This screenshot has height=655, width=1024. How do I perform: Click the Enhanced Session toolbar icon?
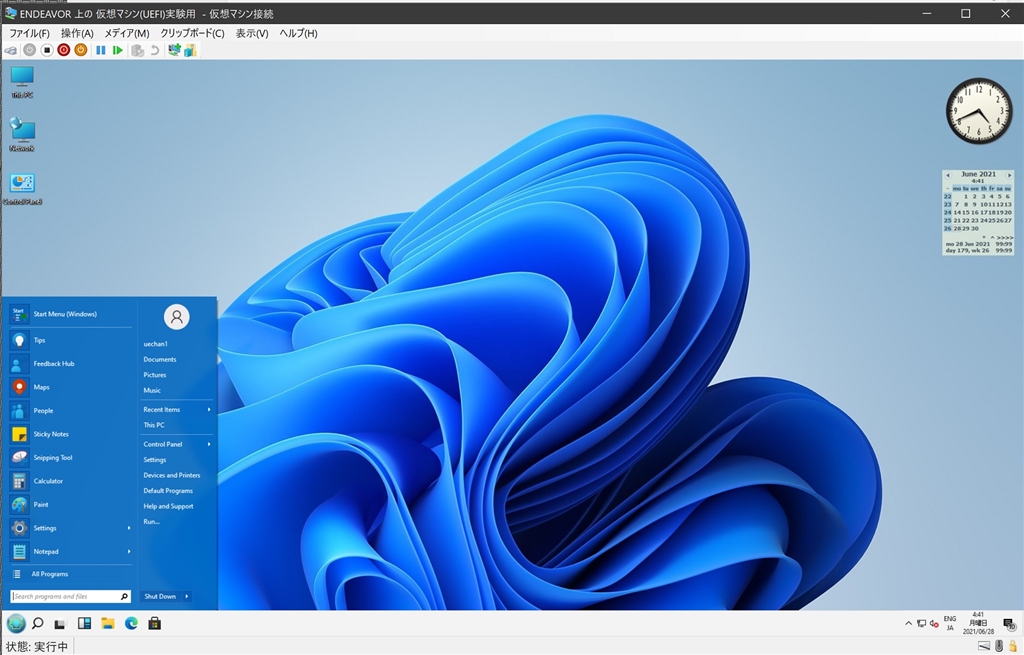tap(174, 50)
